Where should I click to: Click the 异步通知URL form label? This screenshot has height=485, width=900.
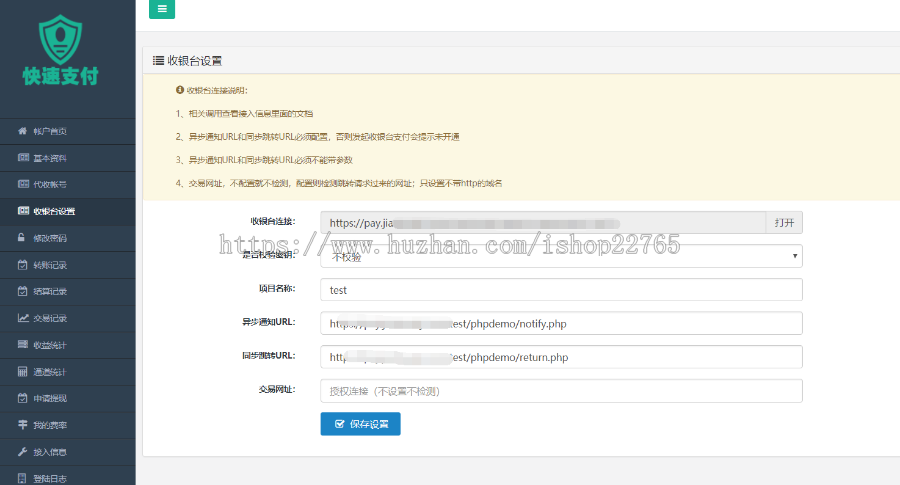[269, 322]
